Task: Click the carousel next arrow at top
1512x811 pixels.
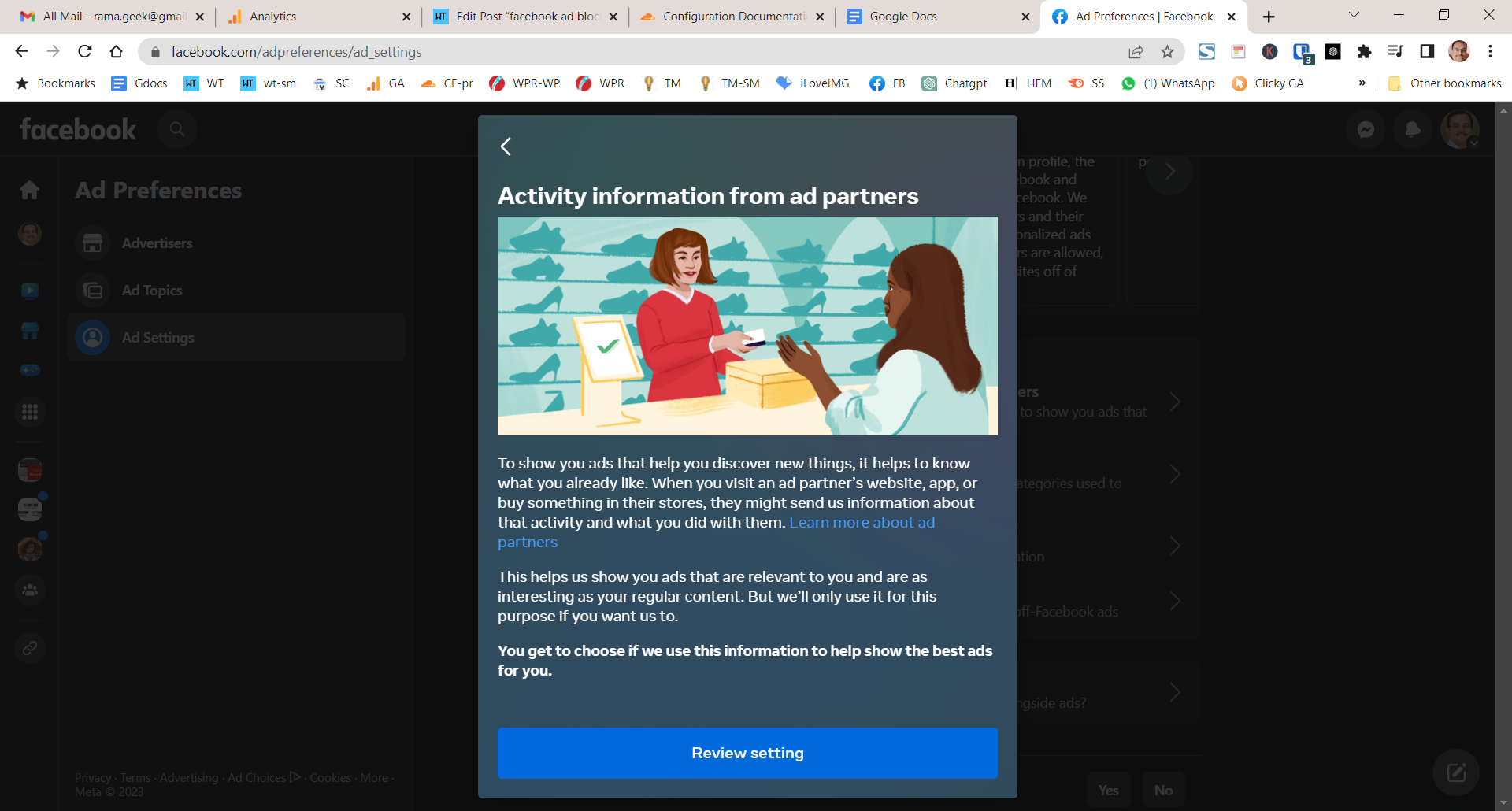Action: tap(1169, 172)
